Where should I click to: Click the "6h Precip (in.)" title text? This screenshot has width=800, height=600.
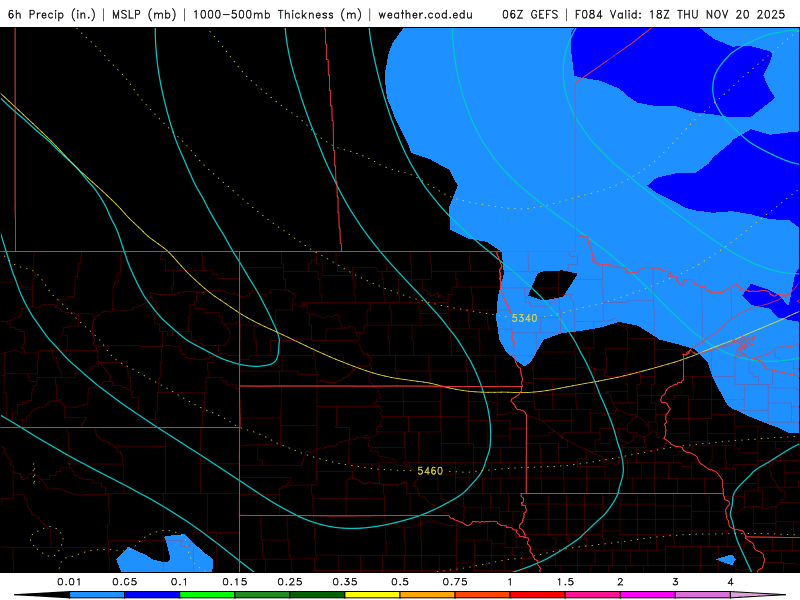(x=52, y=14)
